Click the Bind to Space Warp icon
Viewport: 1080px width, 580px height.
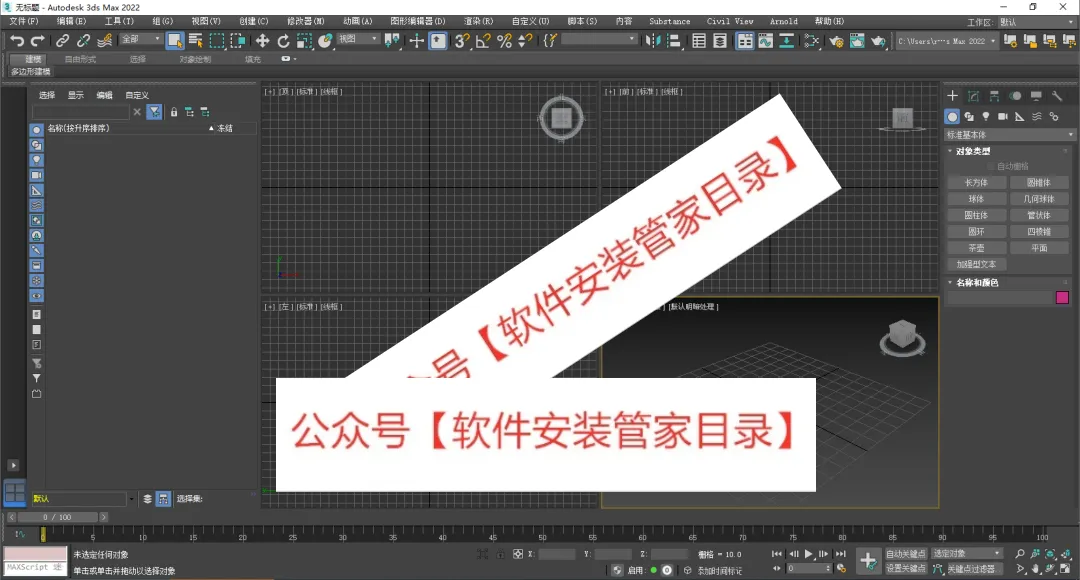click(105, 41)
